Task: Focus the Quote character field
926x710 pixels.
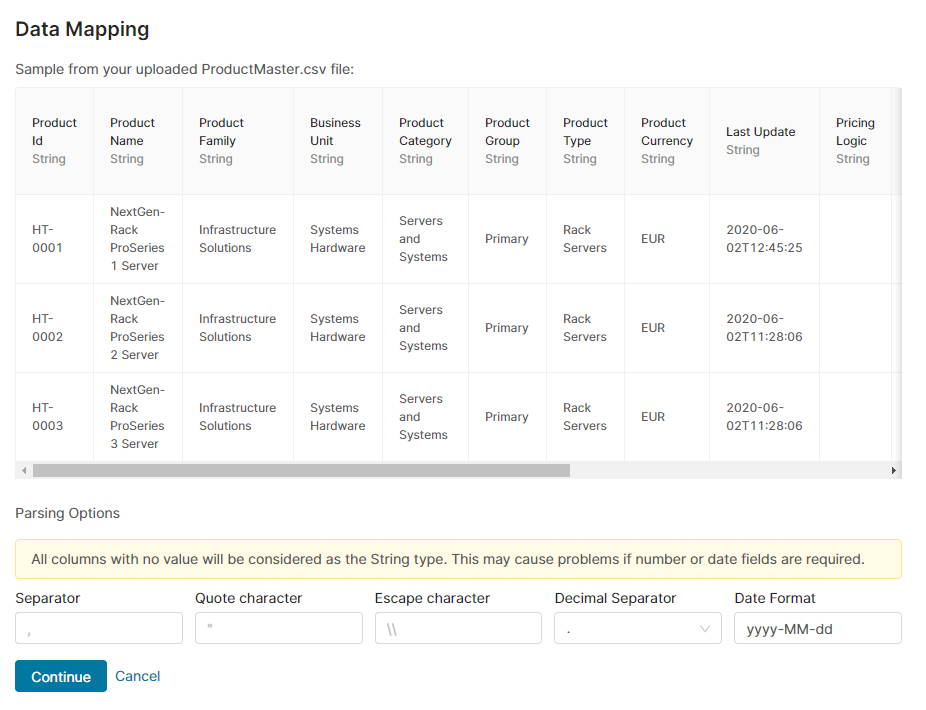Action: (x=278, y=628)
